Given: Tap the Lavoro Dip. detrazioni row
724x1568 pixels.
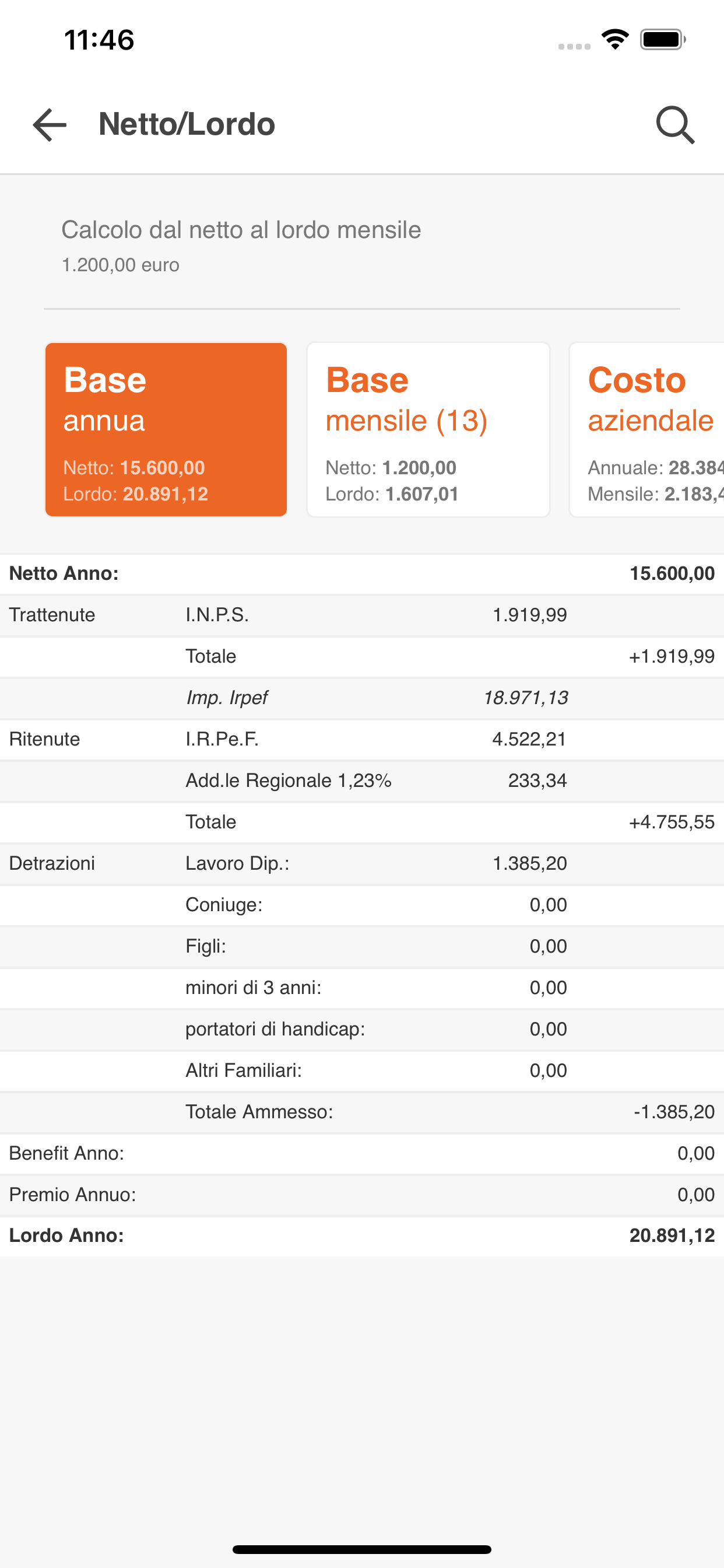Looking at the screenshot, I should coord(362,863).
